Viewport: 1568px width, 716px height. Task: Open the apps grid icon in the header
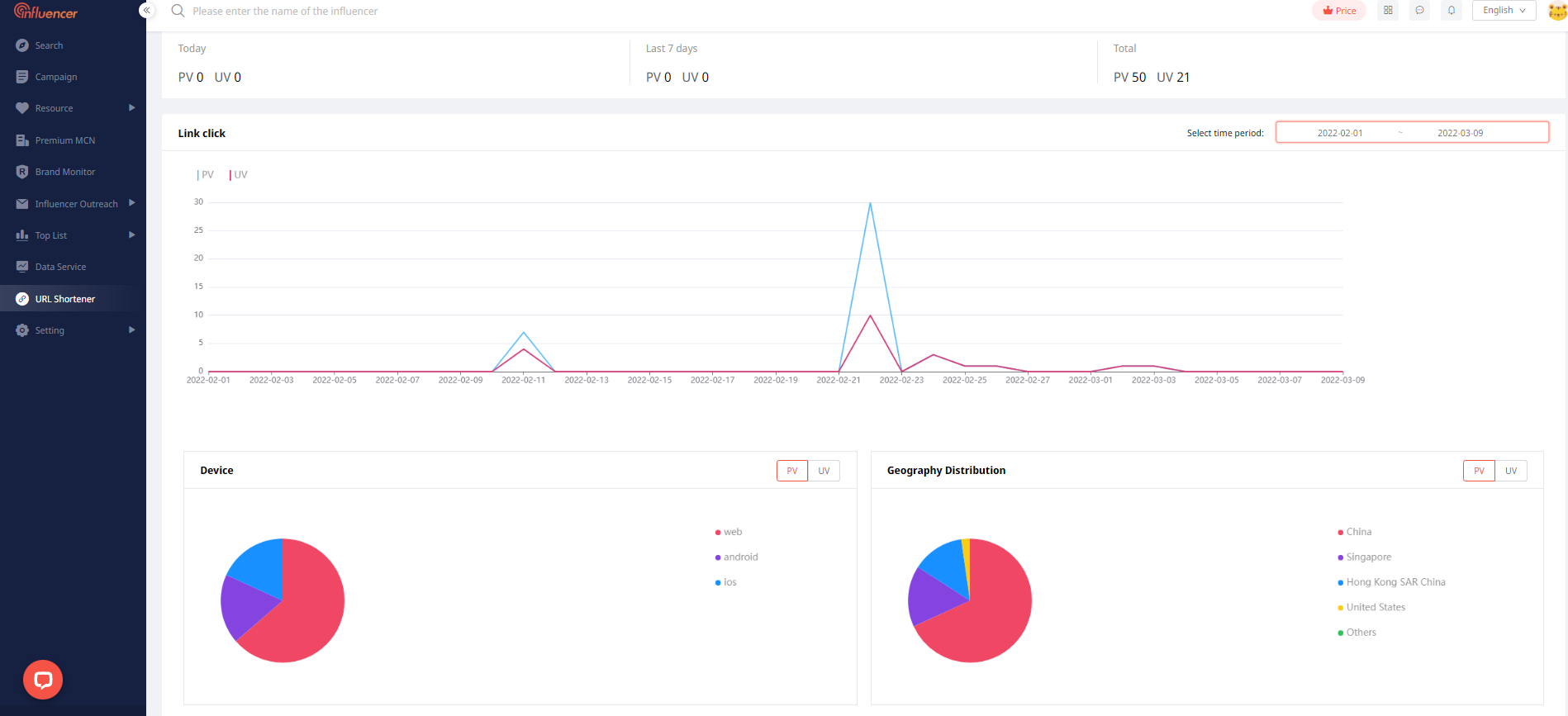point(1388,11)
